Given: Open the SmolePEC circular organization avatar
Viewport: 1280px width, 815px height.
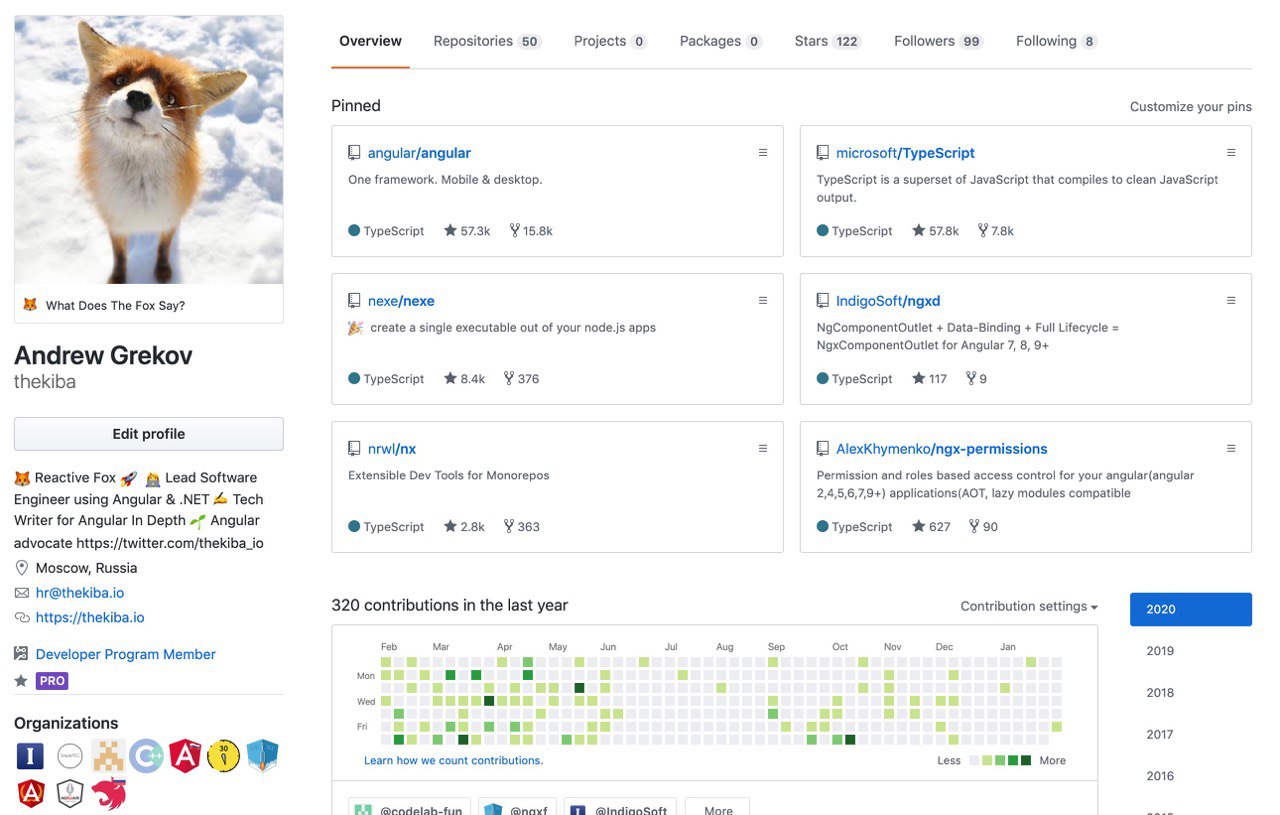Looking at the screenshot, I should [70, 756].
